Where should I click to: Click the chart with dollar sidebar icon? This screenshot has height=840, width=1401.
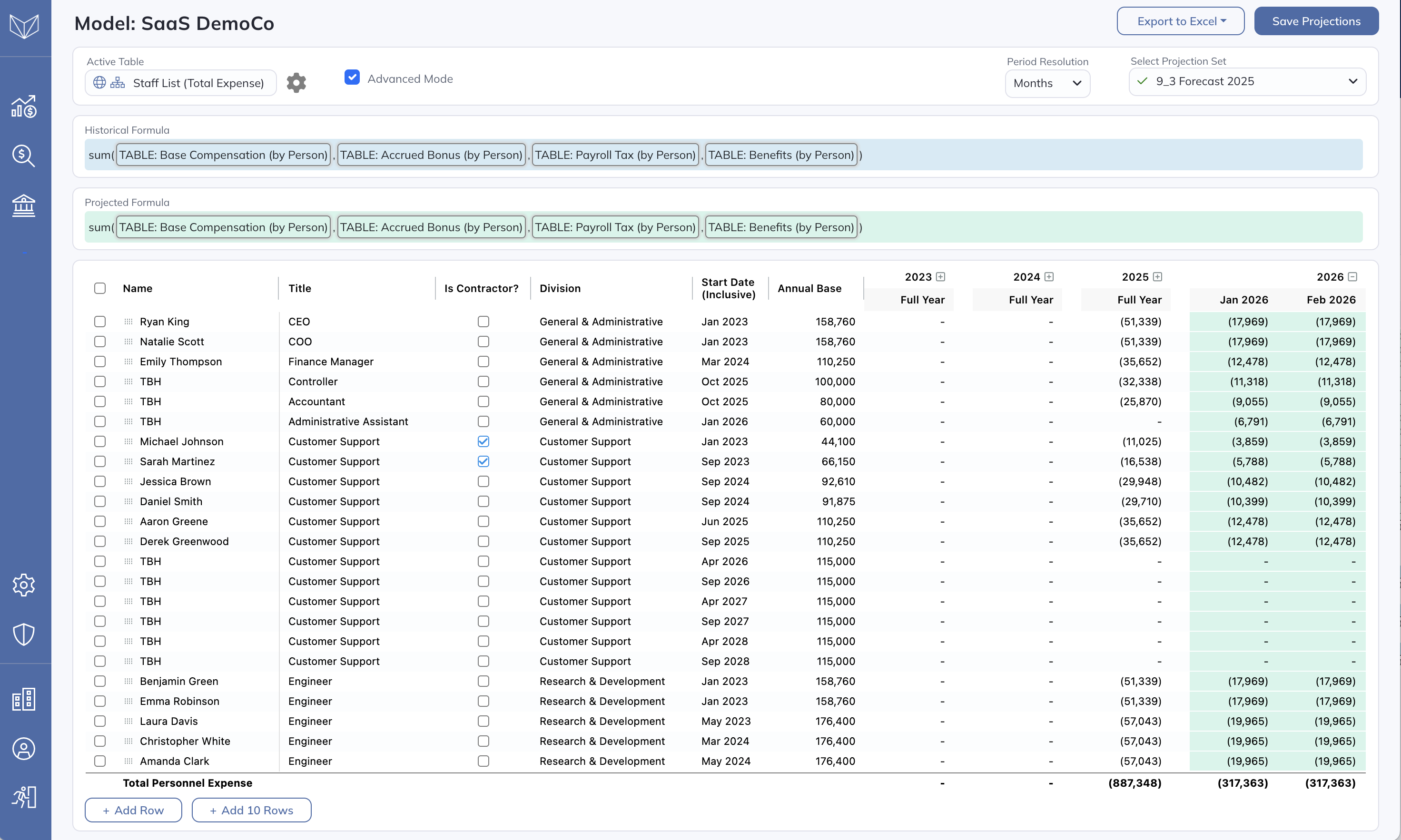pyautogui.click(x=24, y=107)
